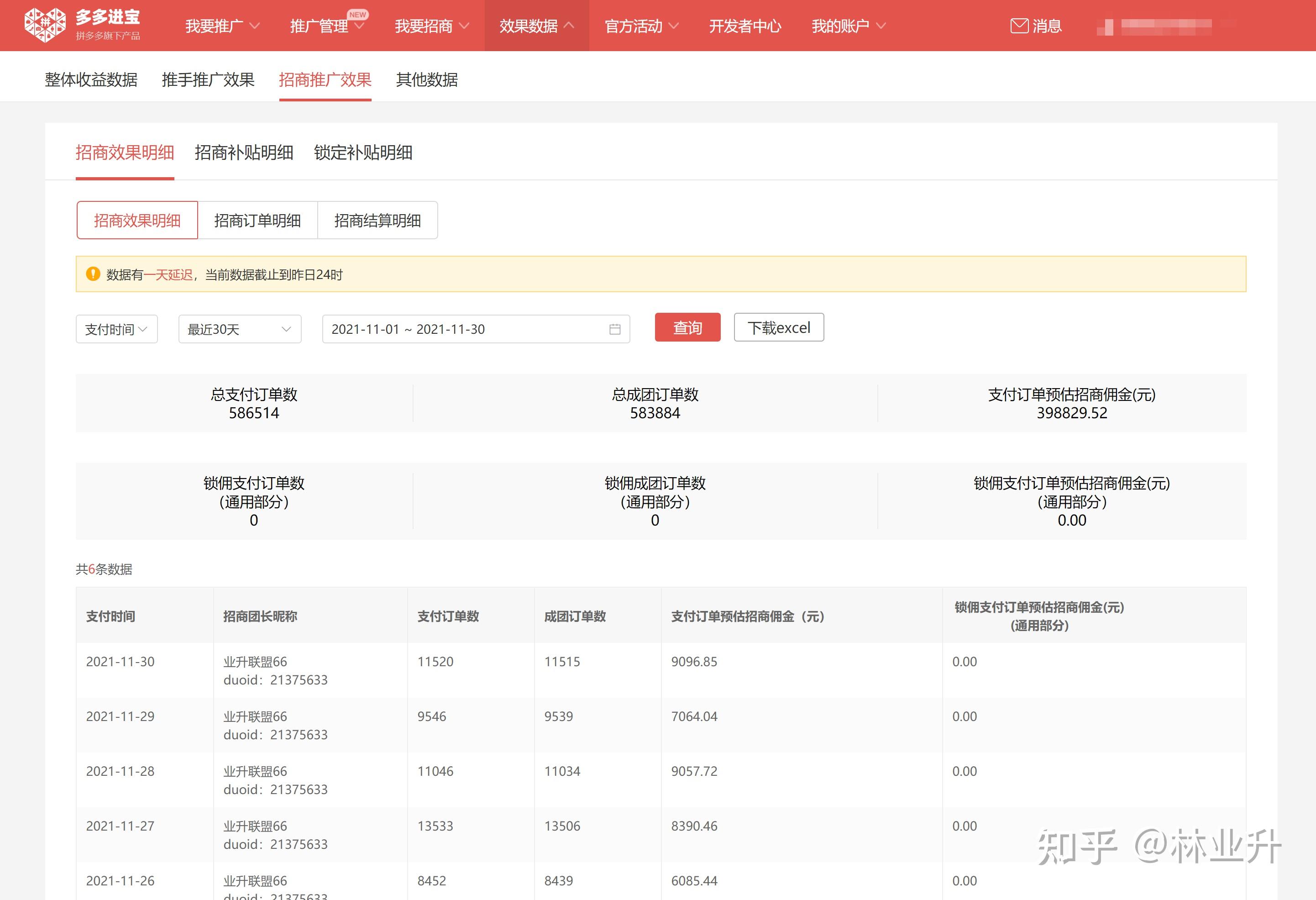Click the date range input 2021-11-01 ~ 2021-11-30
The image size is (1316, 900).
coord(476,329)
